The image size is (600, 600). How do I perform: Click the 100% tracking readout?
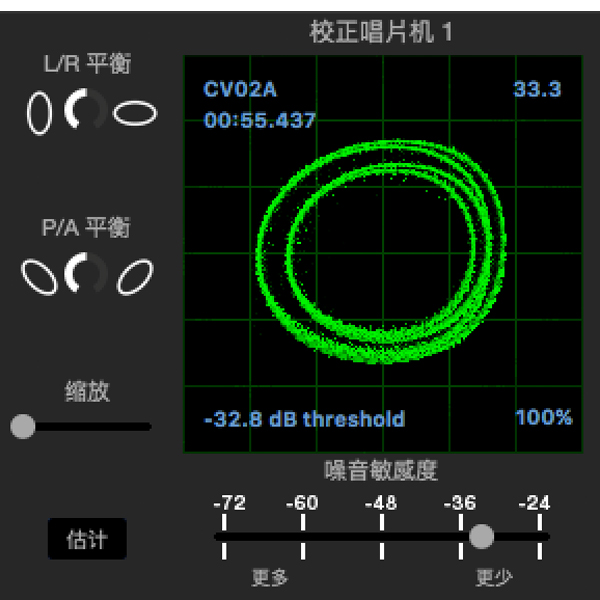tap(543, 417)
